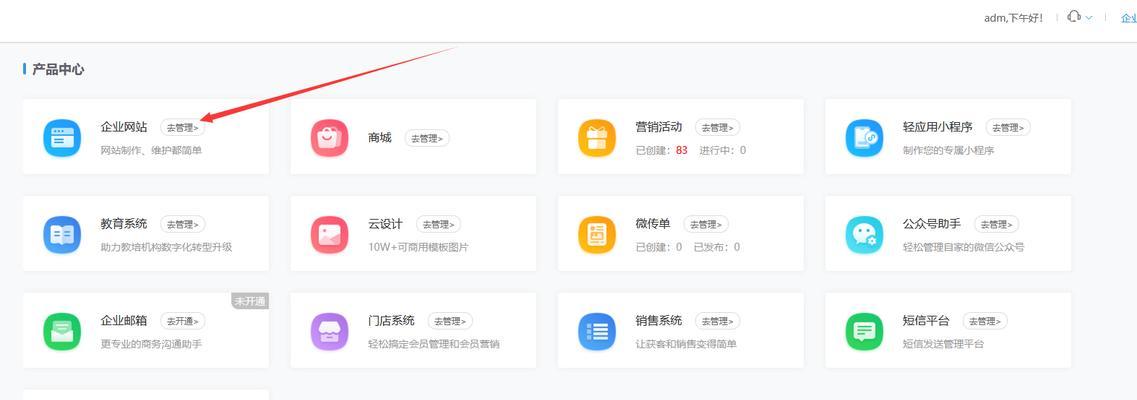Open the 商城 shopping bag icon
1137x400 pixels.
pos(330,138)
